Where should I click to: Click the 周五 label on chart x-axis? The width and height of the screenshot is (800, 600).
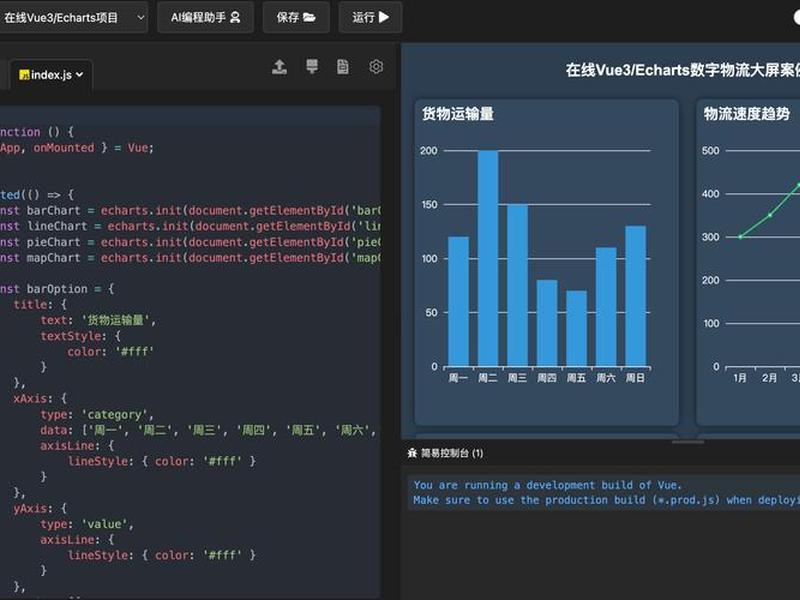(577, 378)
